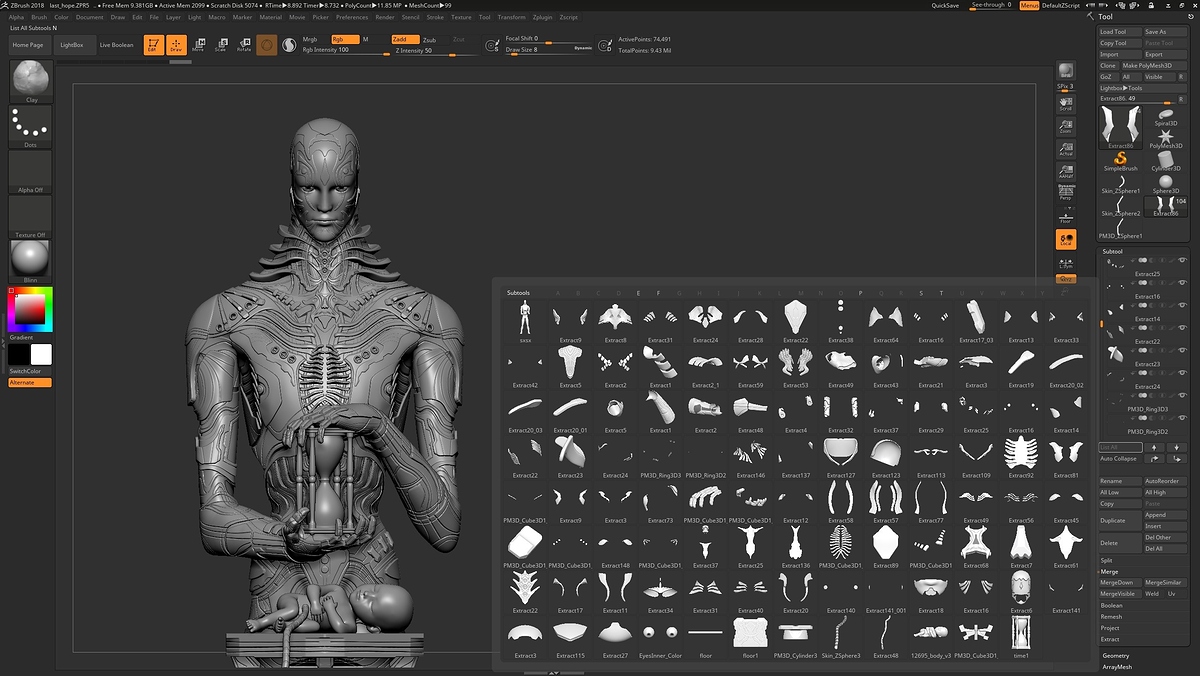Click the Persp perspective view icon
This screenshot has height=676, width=1200.
click(x=1066, y=191)
